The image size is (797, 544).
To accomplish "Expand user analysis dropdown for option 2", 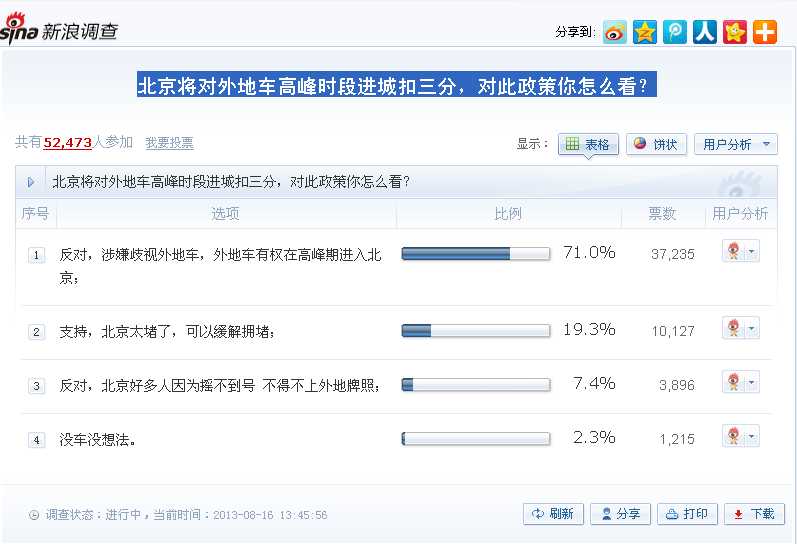I will 751,328.
